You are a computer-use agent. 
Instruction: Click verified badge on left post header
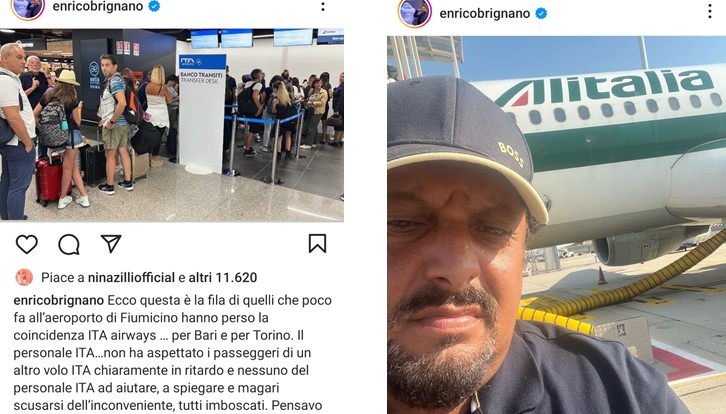154,6
